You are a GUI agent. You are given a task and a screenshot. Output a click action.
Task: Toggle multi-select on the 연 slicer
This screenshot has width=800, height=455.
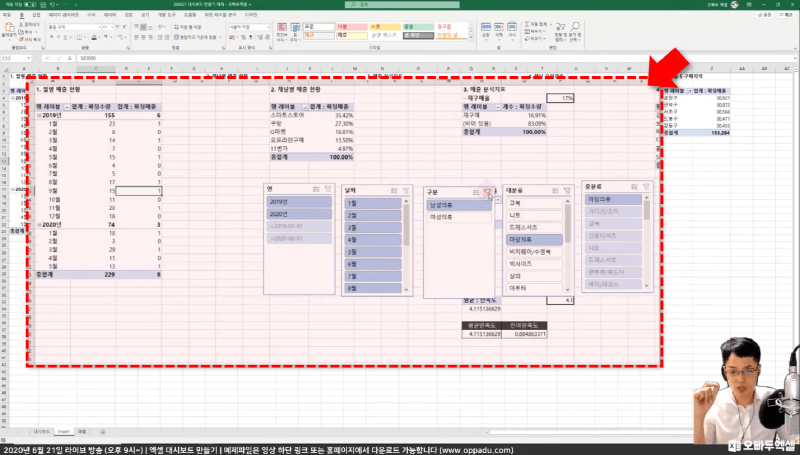click(x=314, y=188)
